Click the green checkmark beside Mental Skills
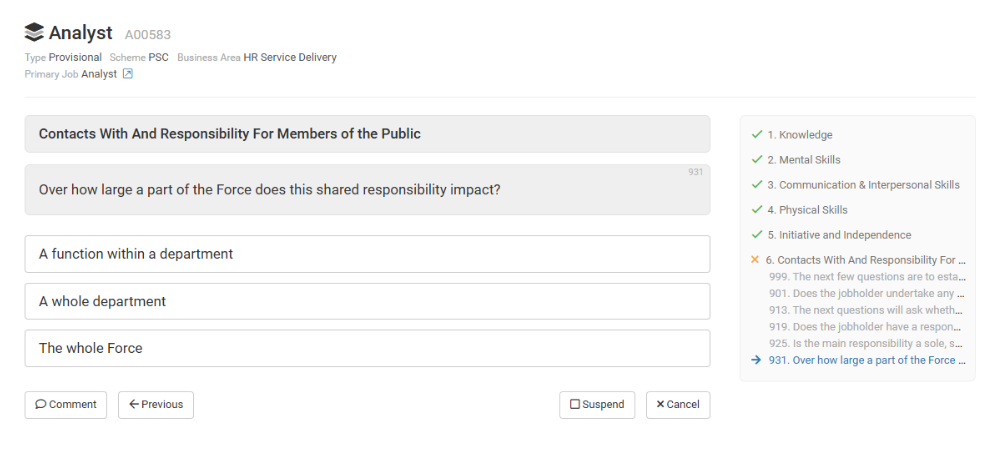This screenshot has width=1000, height=450. (x=757, y=160)
